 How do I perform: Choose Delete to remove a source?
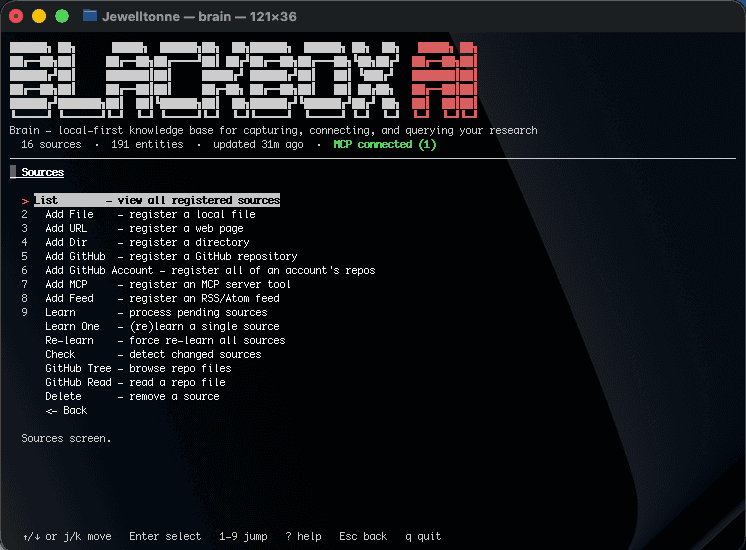coord(132,396)
